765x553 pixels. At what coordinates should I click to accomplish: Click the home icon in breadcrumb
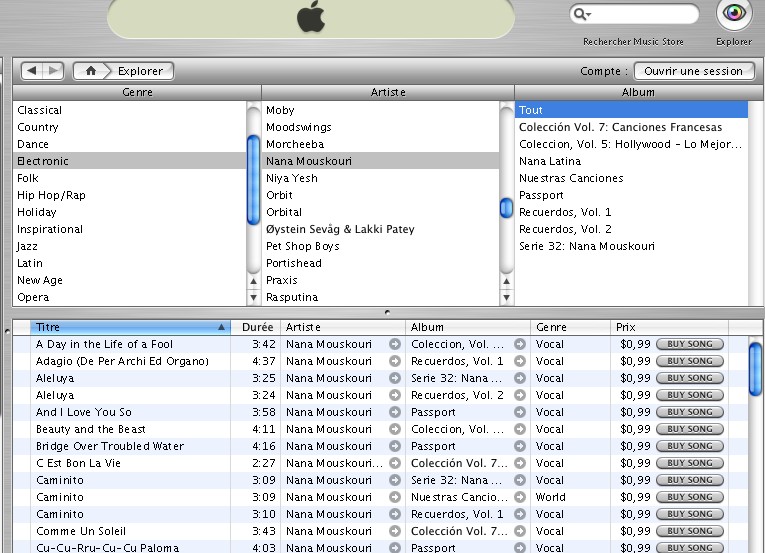pyautogui.click(x=91, y=71)
